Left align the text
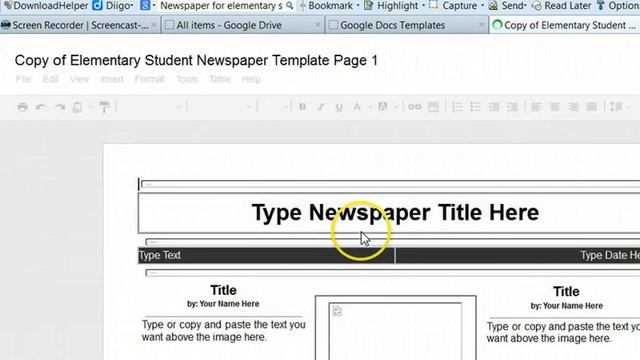Image resolution: width=640 pixels, height=360 pixels. pos(536,107)
